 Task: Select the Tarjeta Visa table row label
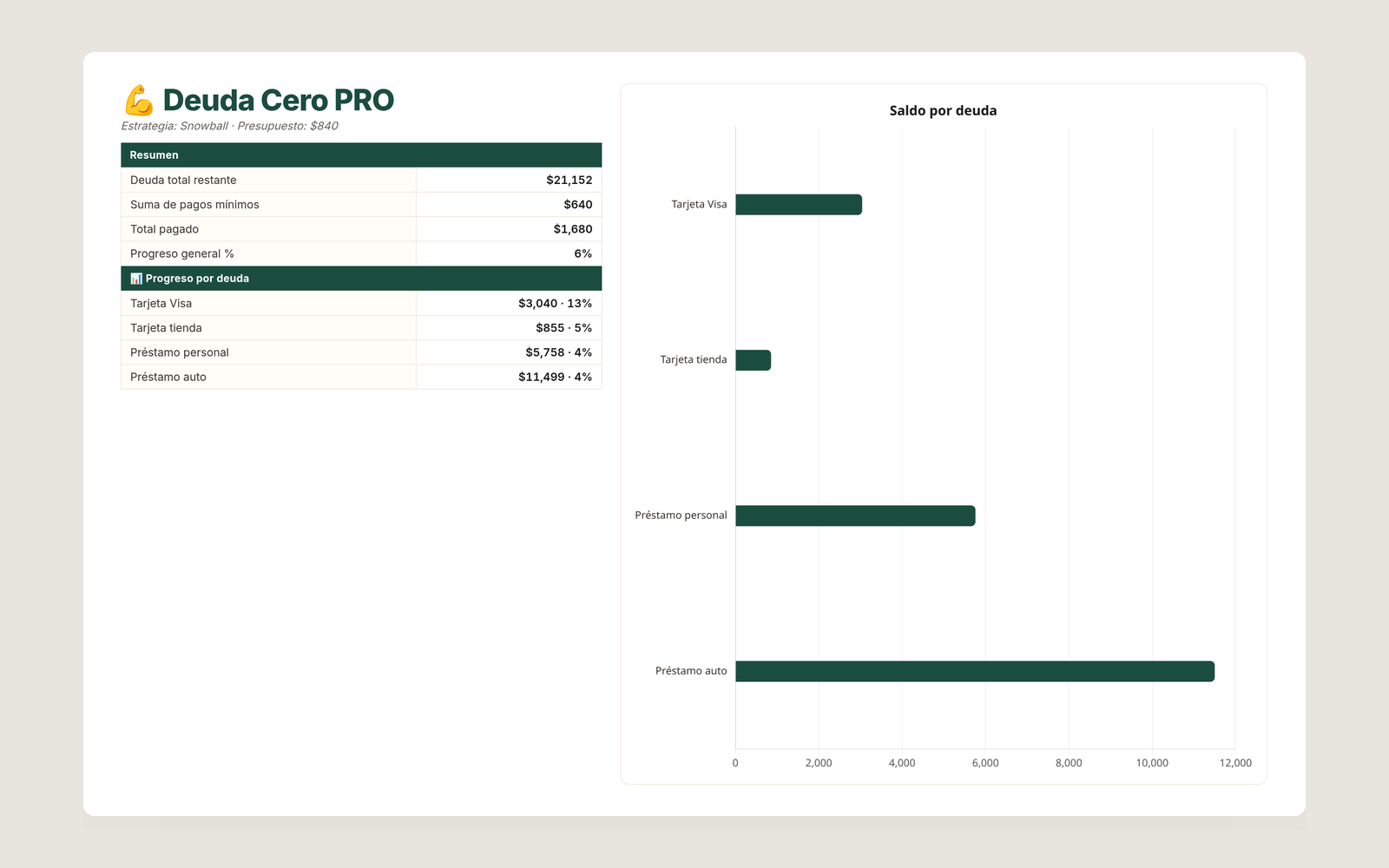pos(161,304)
